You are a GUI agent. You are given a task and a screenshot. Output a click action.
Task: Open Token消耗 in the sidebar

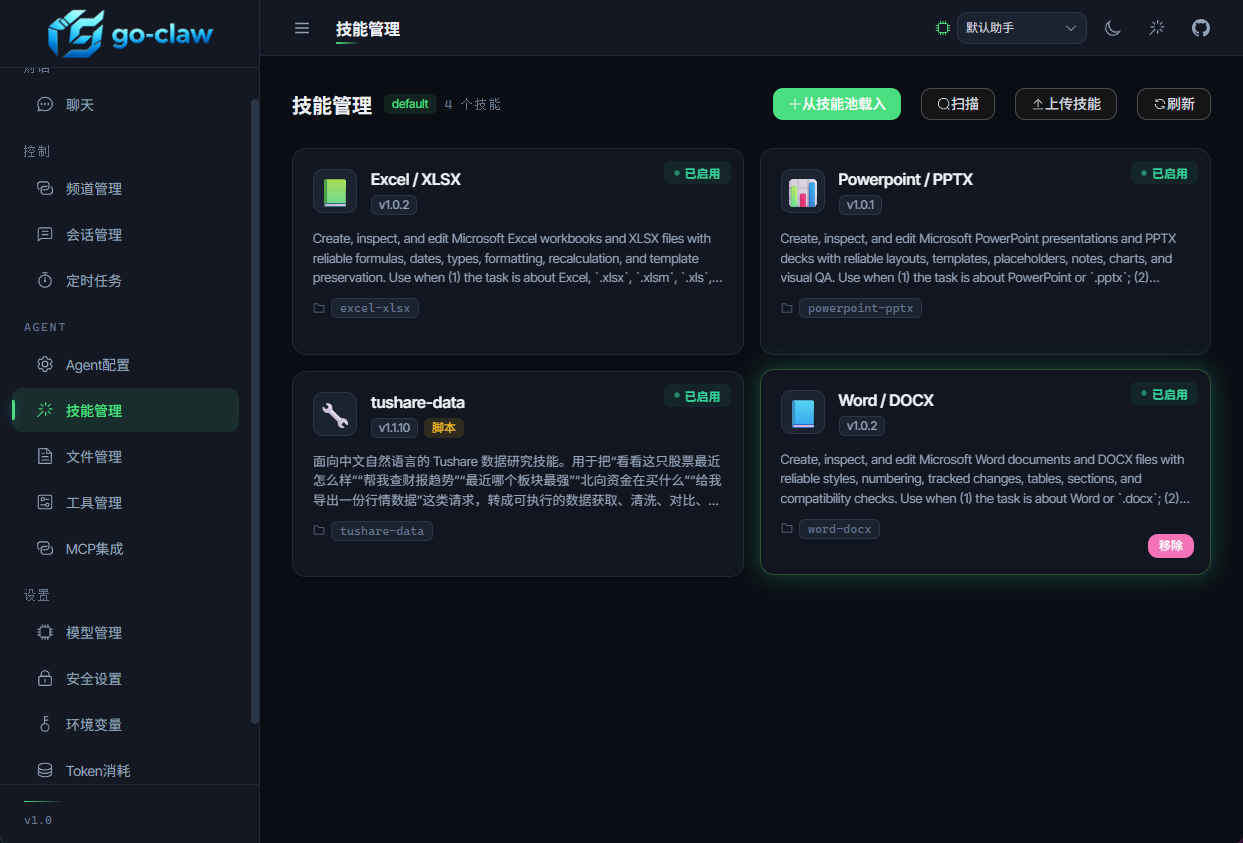point(125,770)
